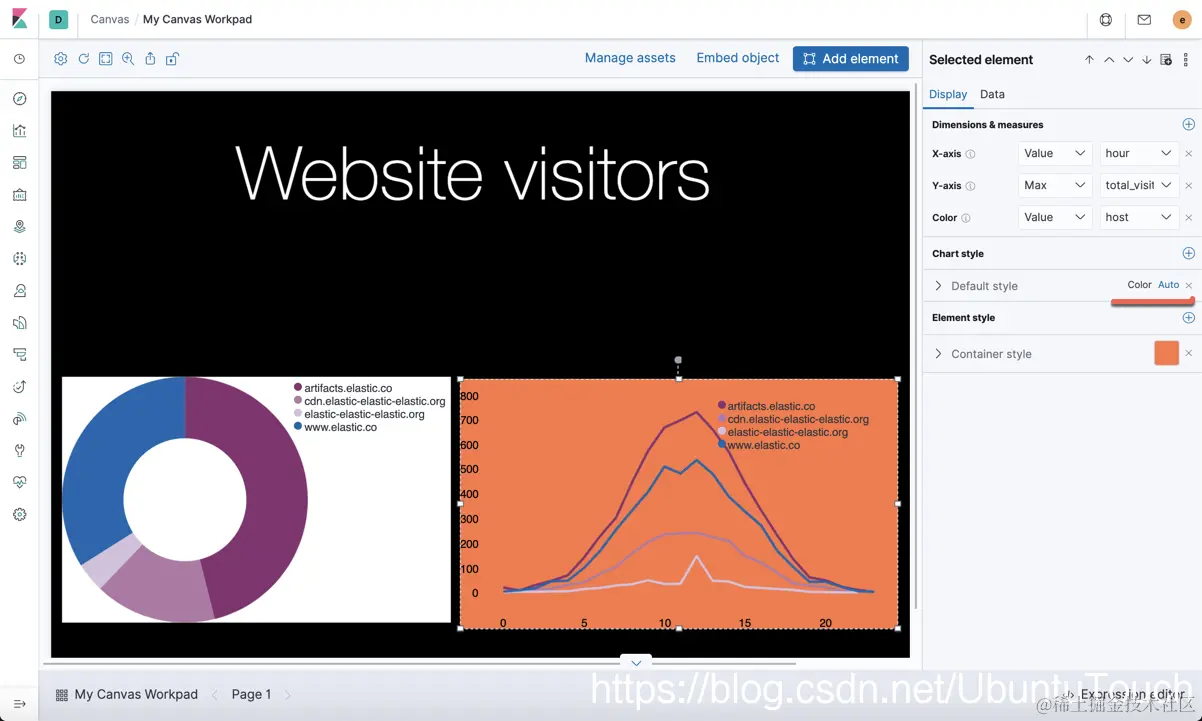Open the Canvas app in sidebar
Image resolution: width=1202 pixels, height=721 pixels.
coord(19,195)
